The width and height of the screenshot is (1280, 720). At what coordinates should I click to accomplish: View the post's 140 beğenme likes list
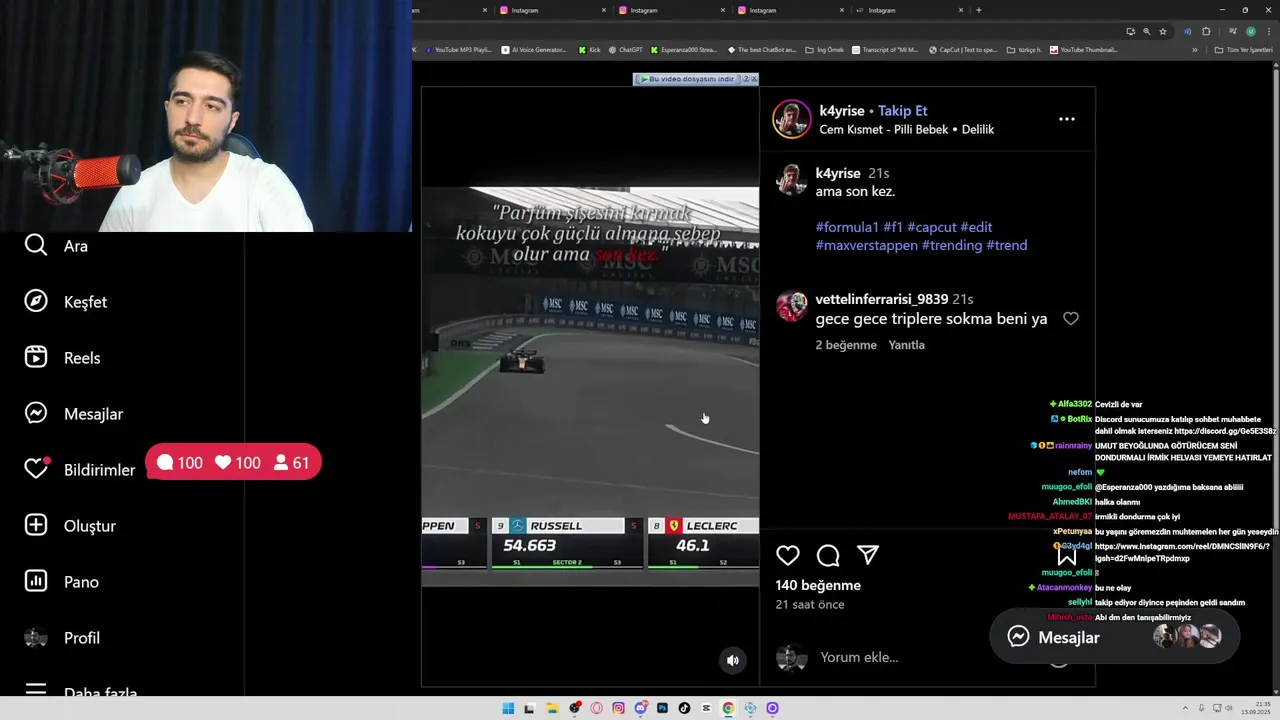click(818, 586)
